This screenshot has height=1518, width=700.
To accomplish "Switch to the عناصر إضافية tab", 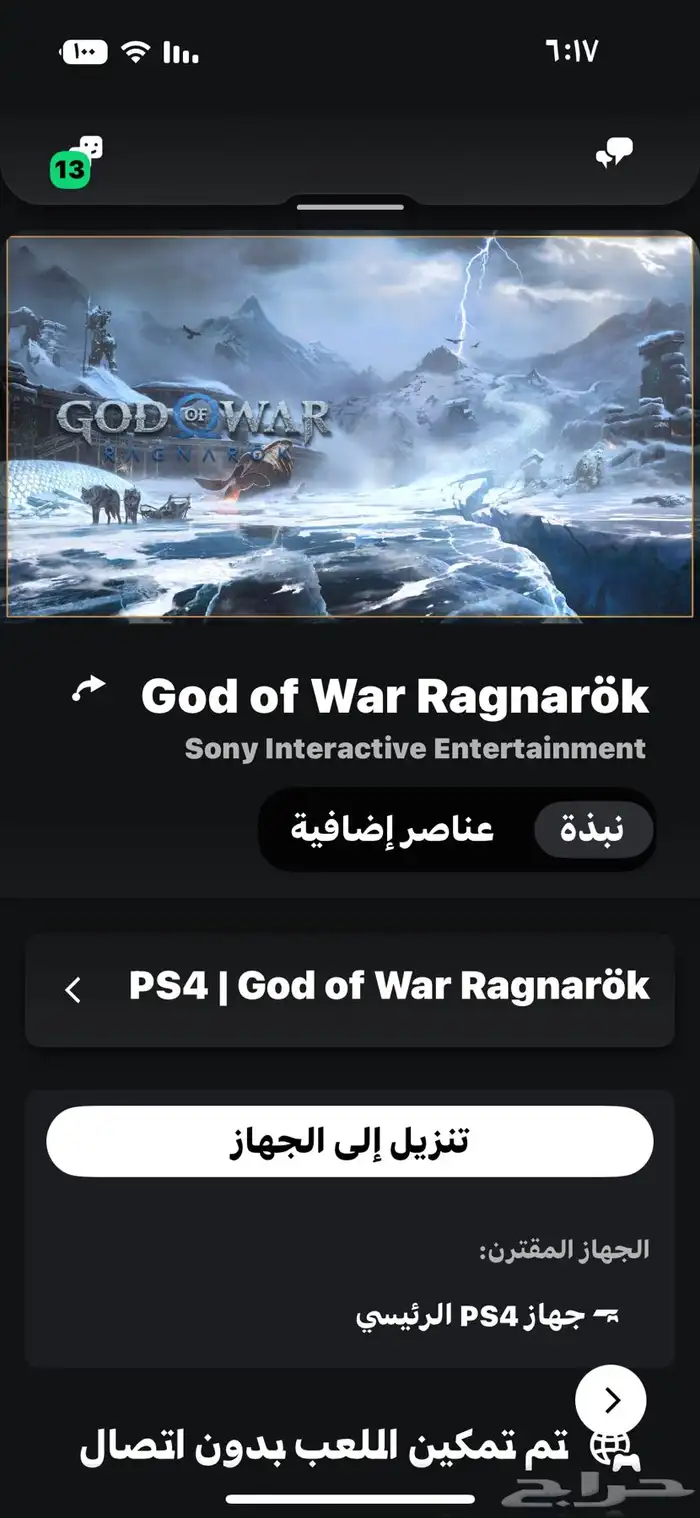I will (x=392, y=830).
